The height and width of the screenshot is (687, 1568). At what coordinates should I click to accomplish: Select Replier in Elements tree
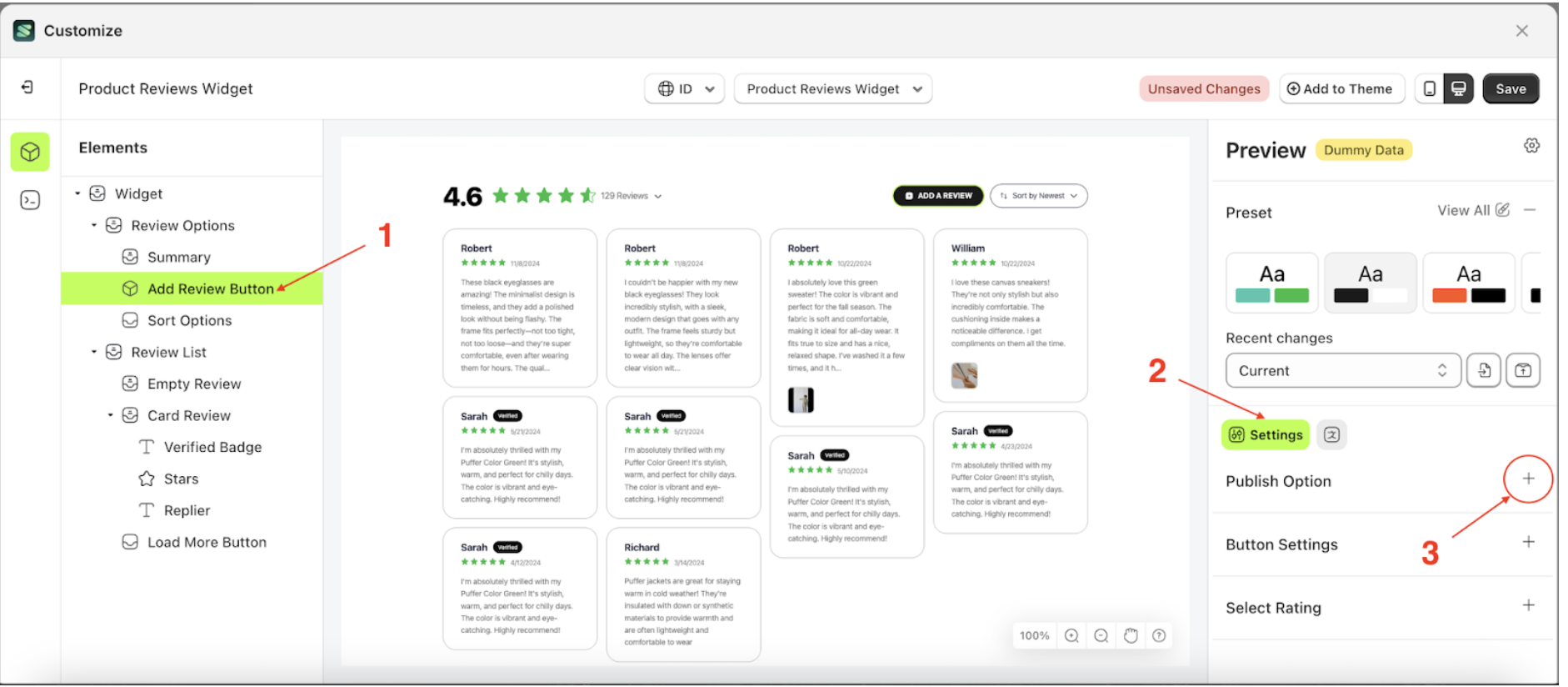pos(187,510)
